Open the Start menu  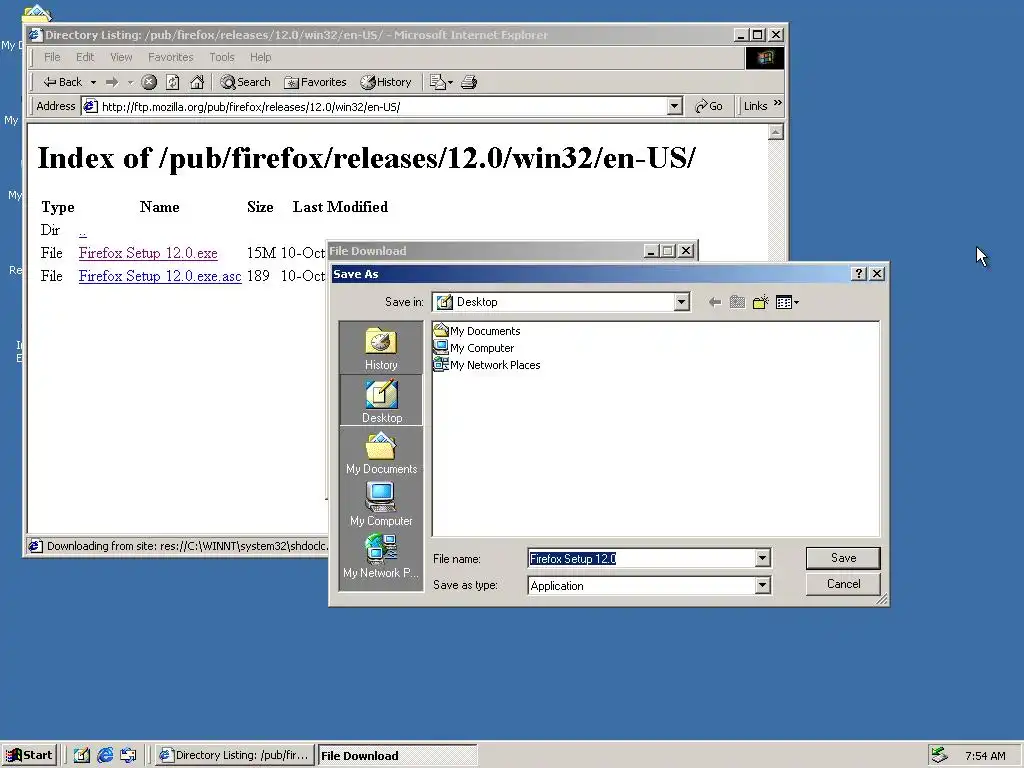pyautogui.click(x=29, y=755)
